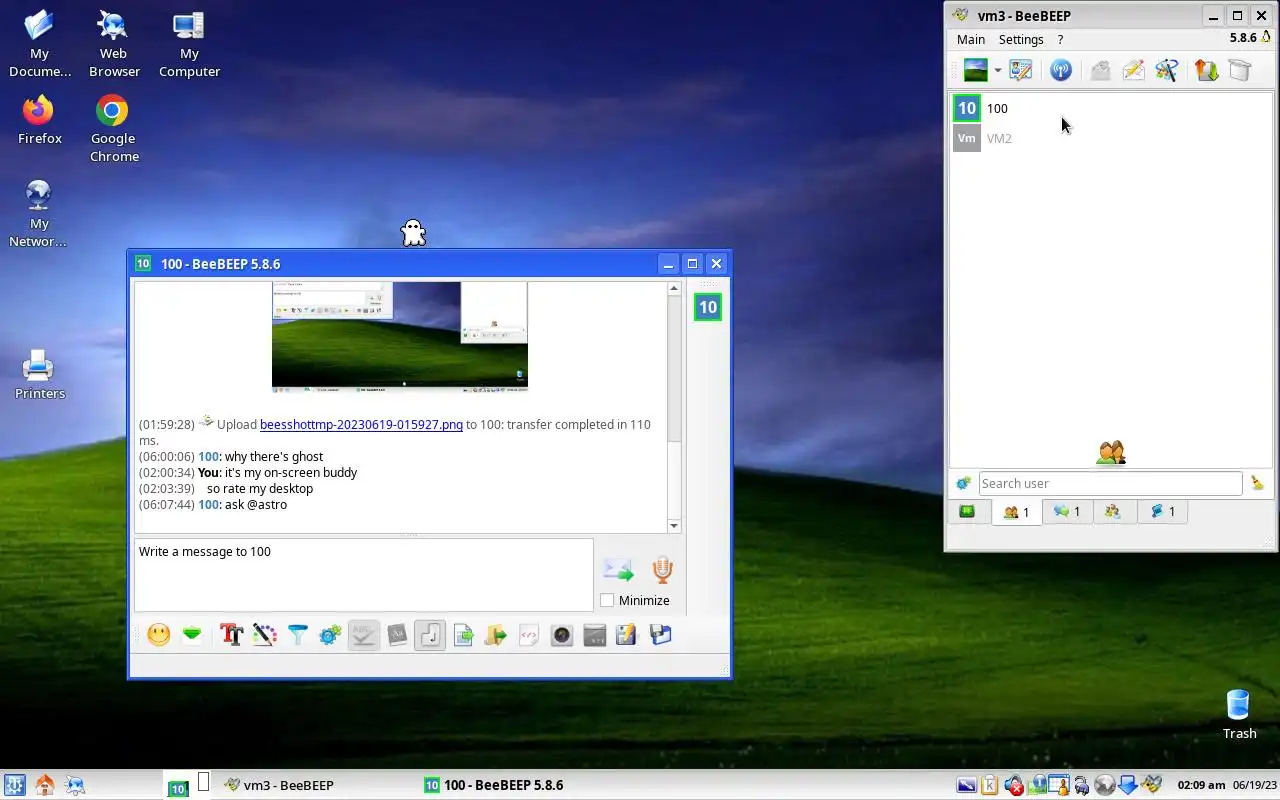Click the blue broadcast antenna icon

pos(1061,70)
